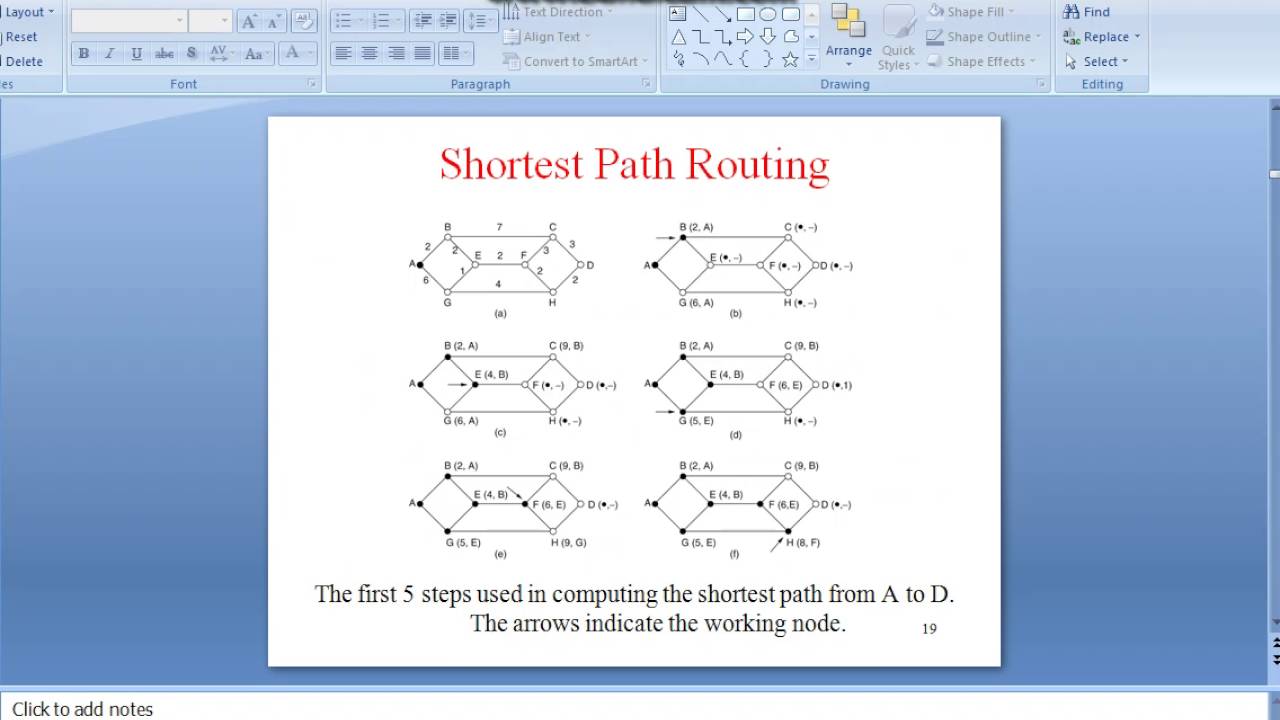The width and height of the screenshot is (1280, 720).
Task: Toggle Italic formatting
Action: coord(109,54)
